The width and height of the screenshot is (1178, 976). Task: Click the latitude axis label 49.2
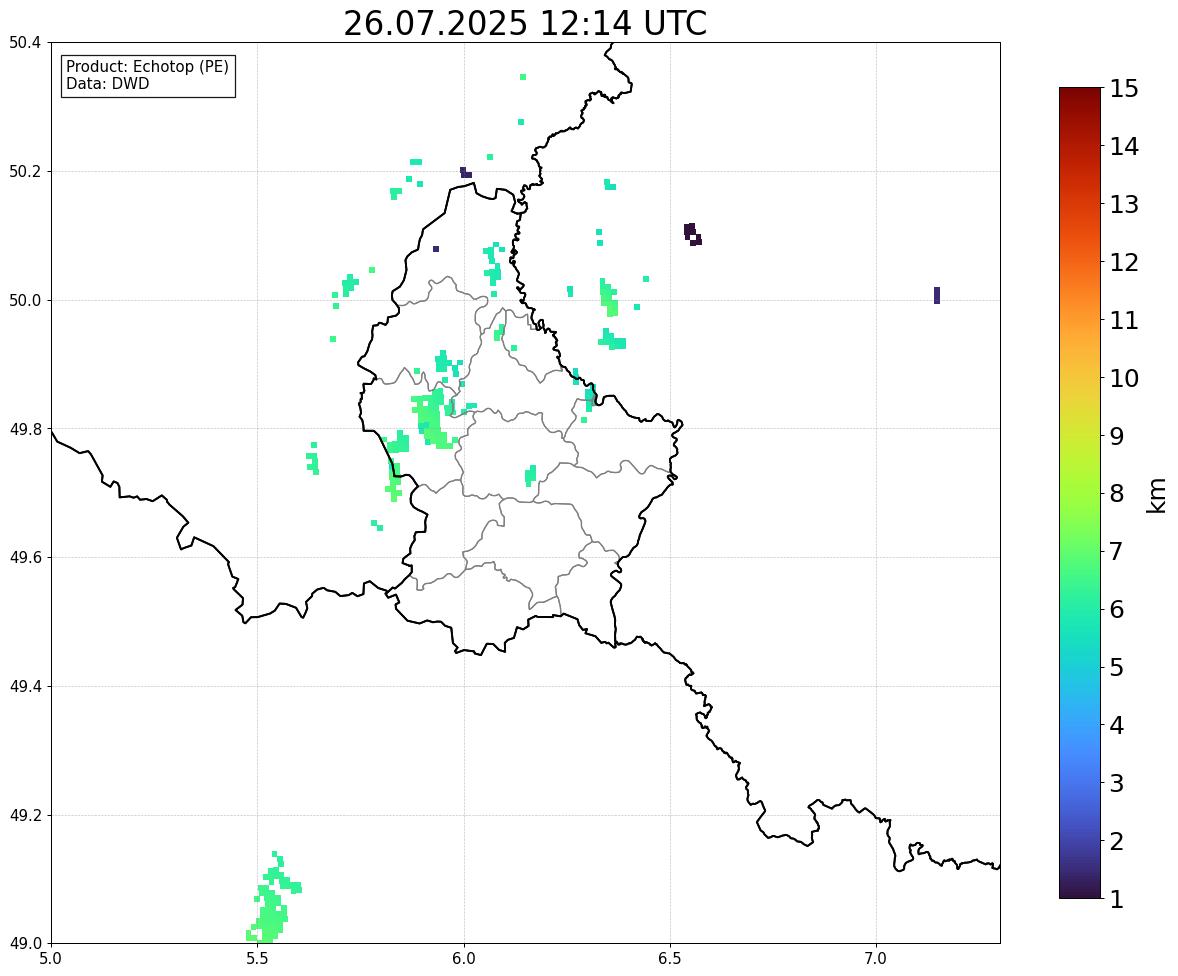pos(25,815)
